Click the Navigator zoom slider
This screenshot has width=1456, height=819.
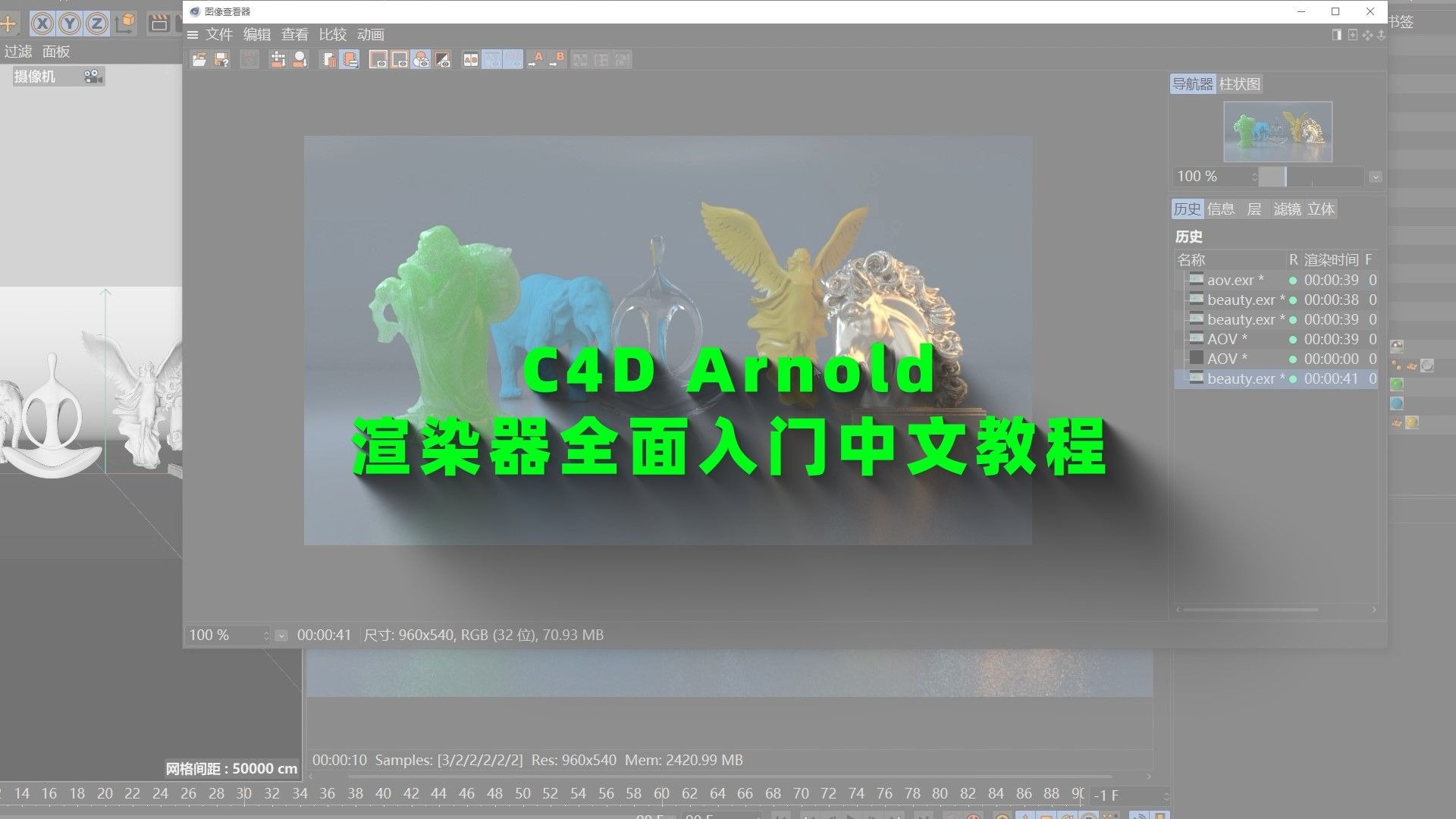1310,177
